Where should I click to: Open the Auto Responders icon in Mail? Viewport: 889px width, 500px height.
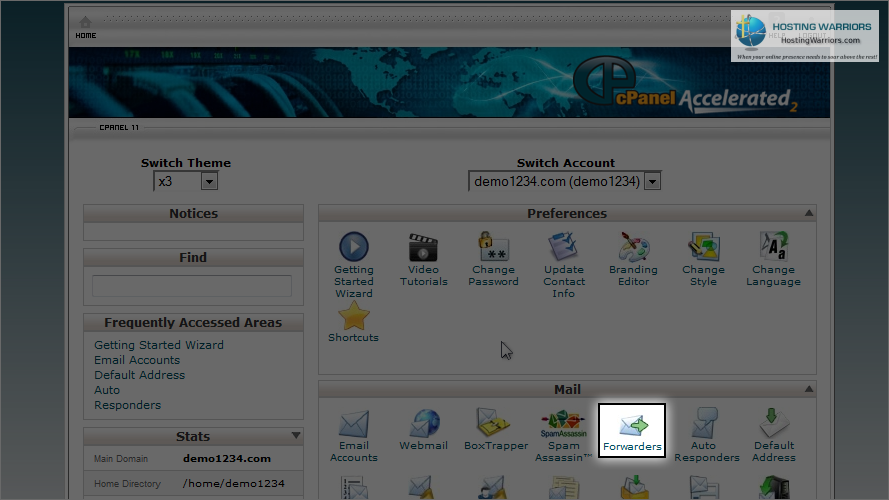[x=704, y=423]
